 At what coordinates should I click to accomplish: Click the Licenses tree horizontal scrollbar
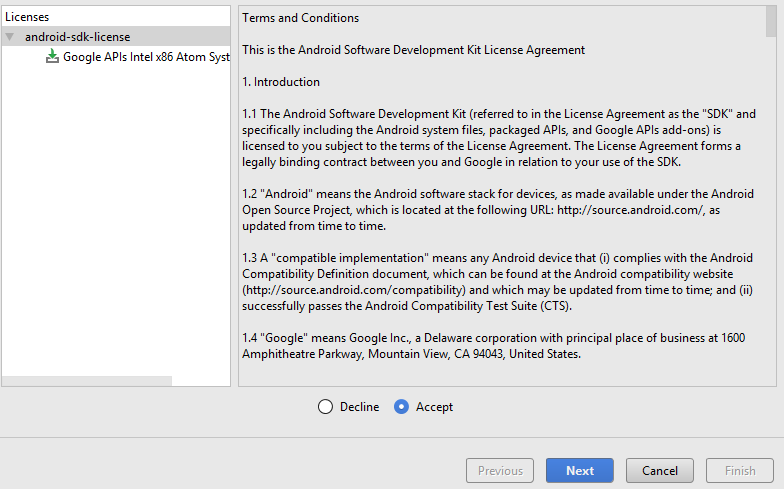pyautogui.click(x=87, y=381)
